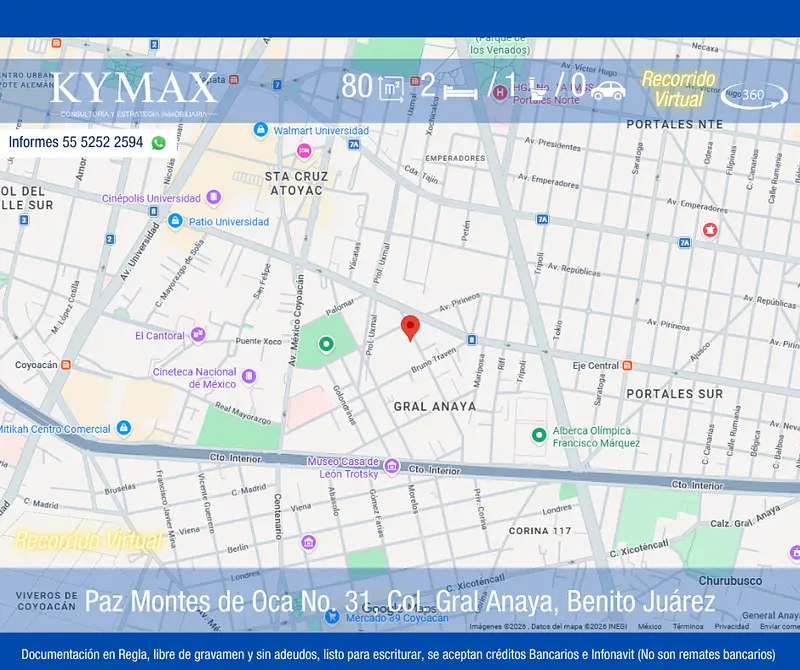Click the yellow Recorrido Virtual header text
The image size is (800, 670).
(679, 89)
